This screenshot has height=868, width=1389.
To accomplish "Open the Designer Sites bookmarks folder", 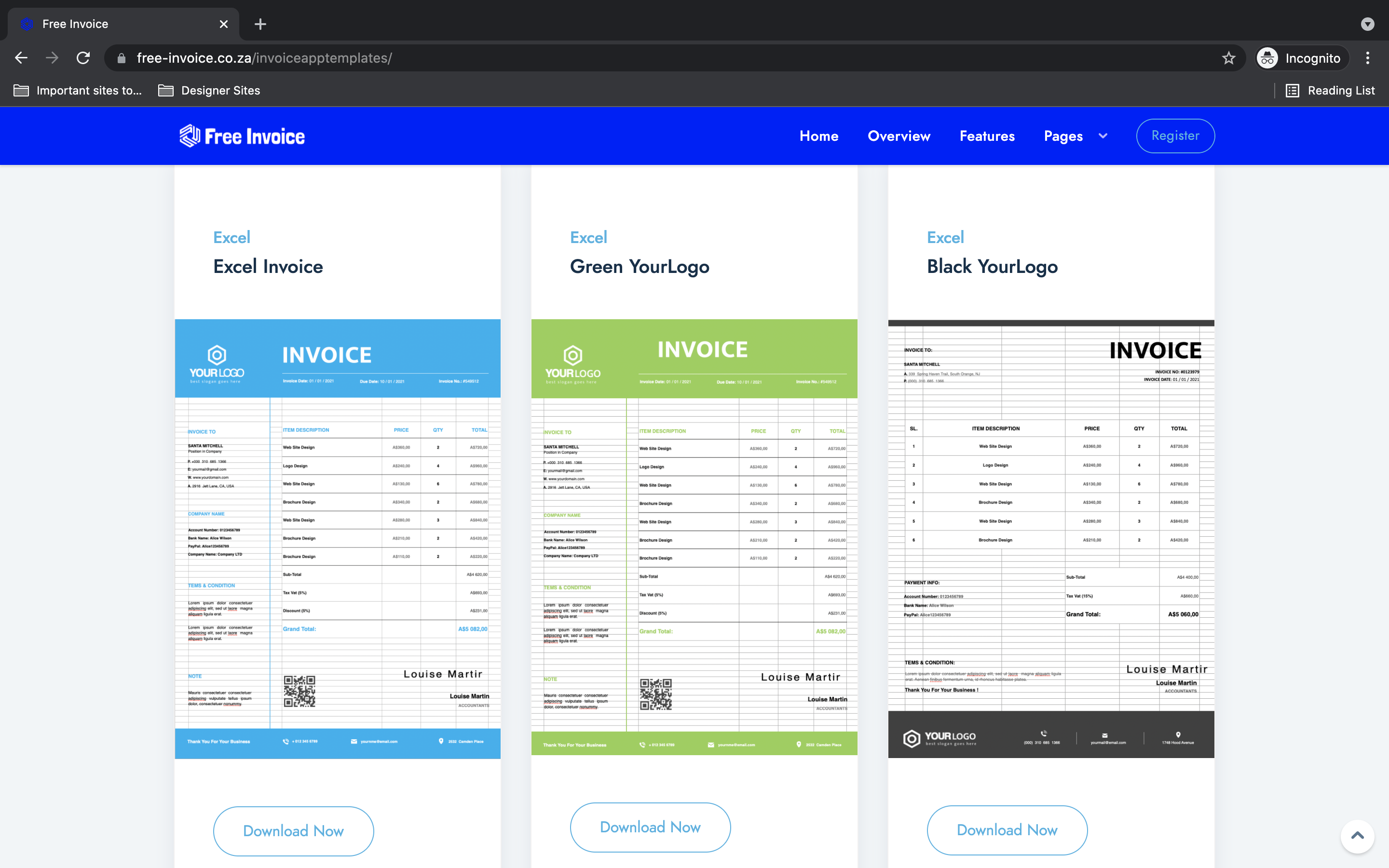I will click(209, 90).
